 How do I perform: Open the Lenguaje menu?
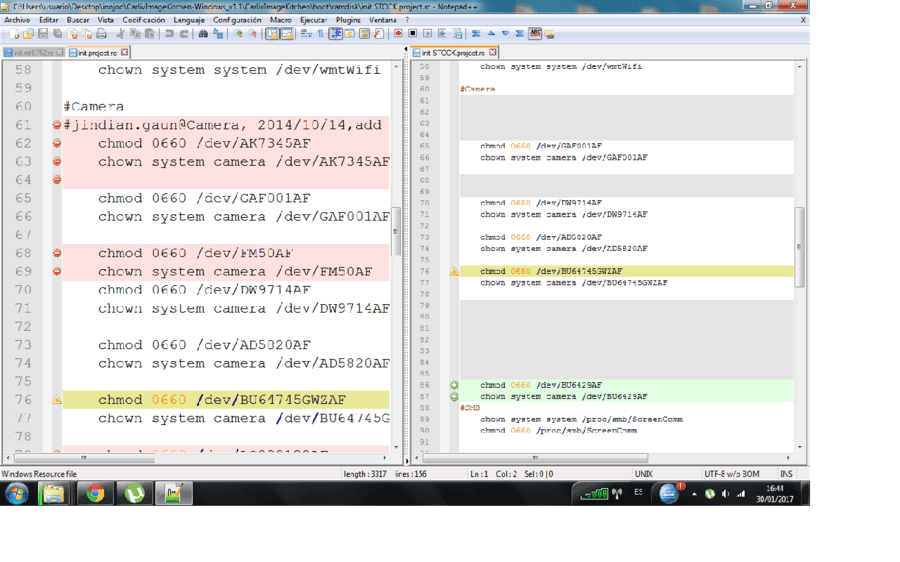189,20
